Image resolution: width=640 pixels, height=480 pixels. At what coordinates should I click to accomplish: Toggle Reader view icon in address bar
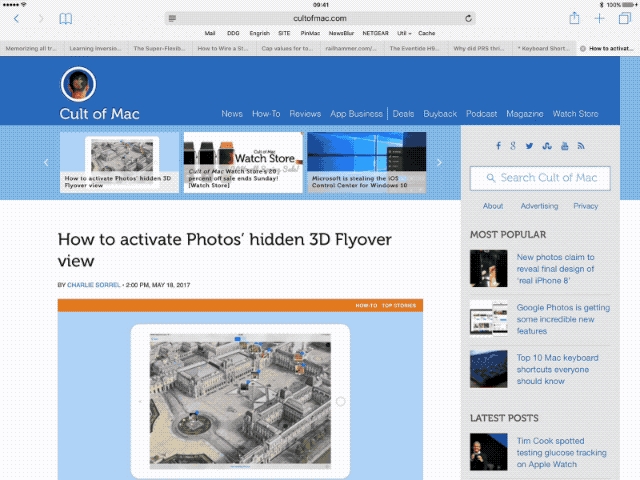[x=173, y=18]
